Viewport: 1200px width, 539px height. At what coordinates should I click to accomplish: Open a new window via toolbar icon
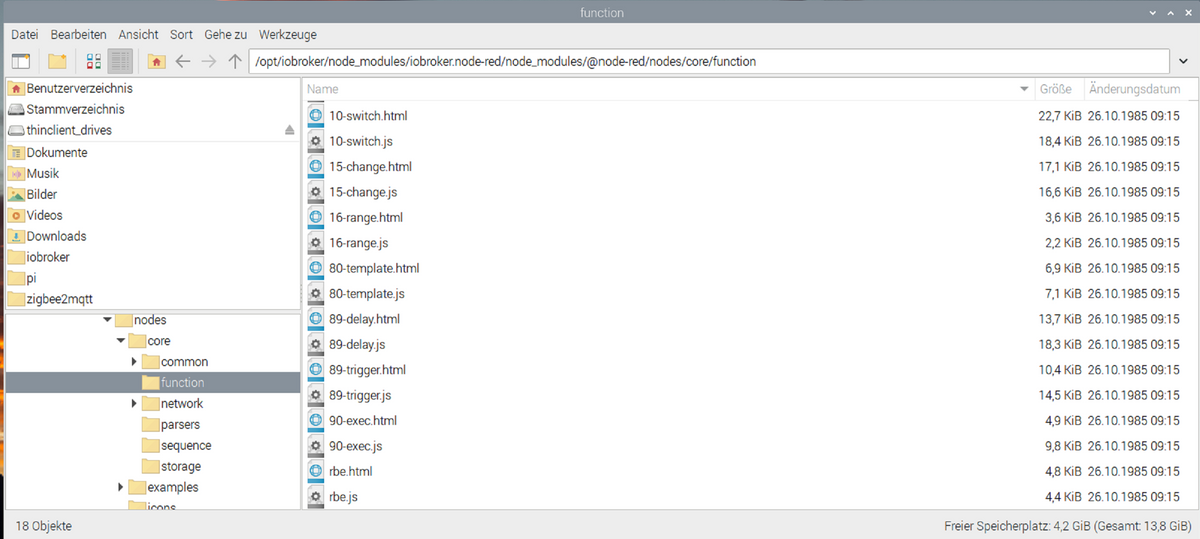(x=21, y=61)
